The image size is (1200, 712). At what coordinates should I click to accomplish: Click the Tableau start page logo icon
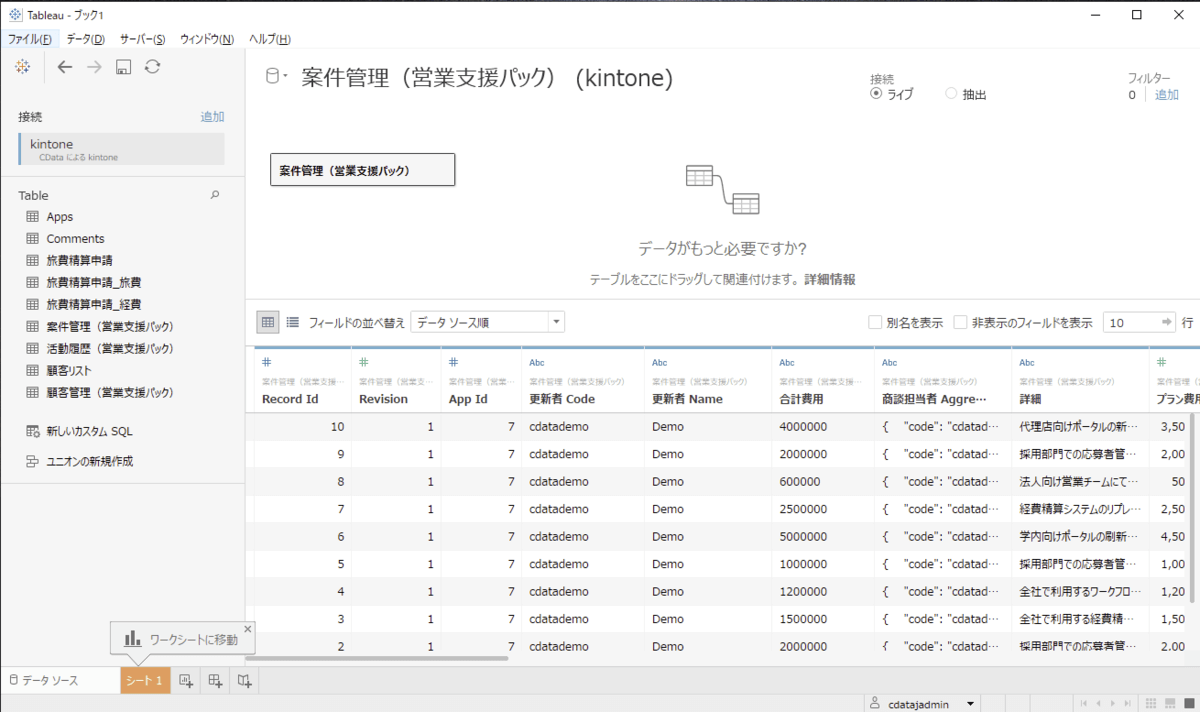tap(22, 66)
